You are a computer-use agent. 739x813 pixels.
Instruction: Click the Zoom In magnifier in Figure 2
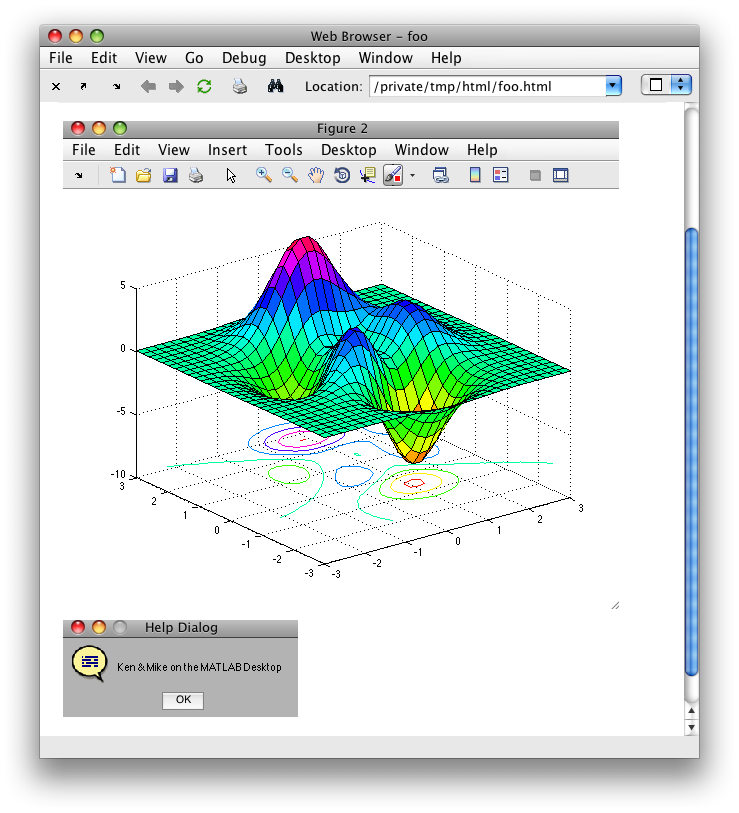pyautogui.click(x=264, y=175)
